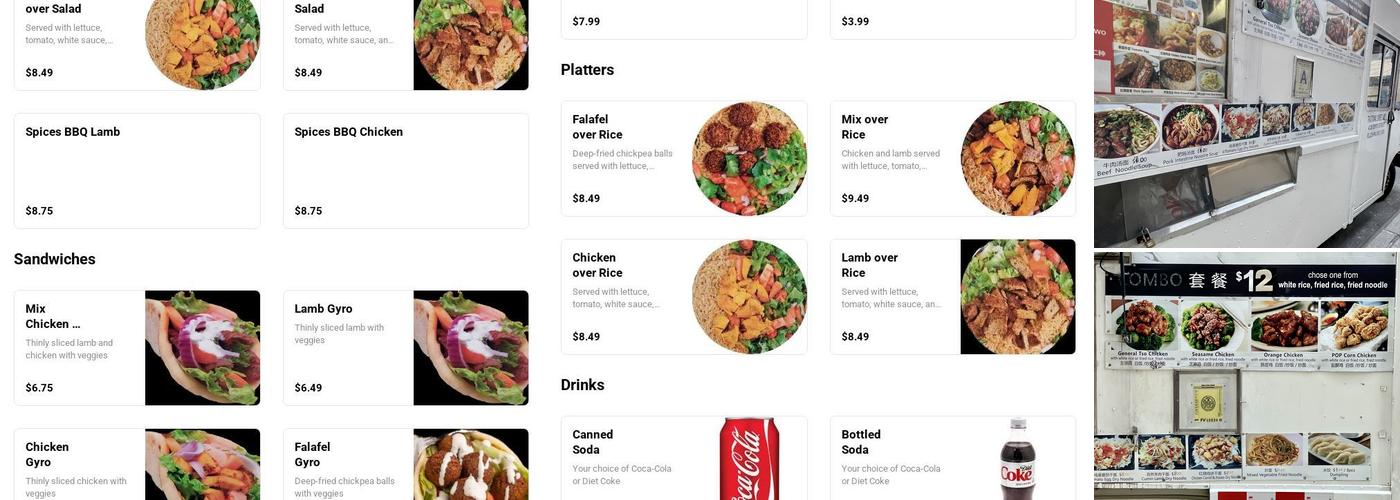
Task: Open the Spices BBQ Chicken item
Action: point(406,171)
